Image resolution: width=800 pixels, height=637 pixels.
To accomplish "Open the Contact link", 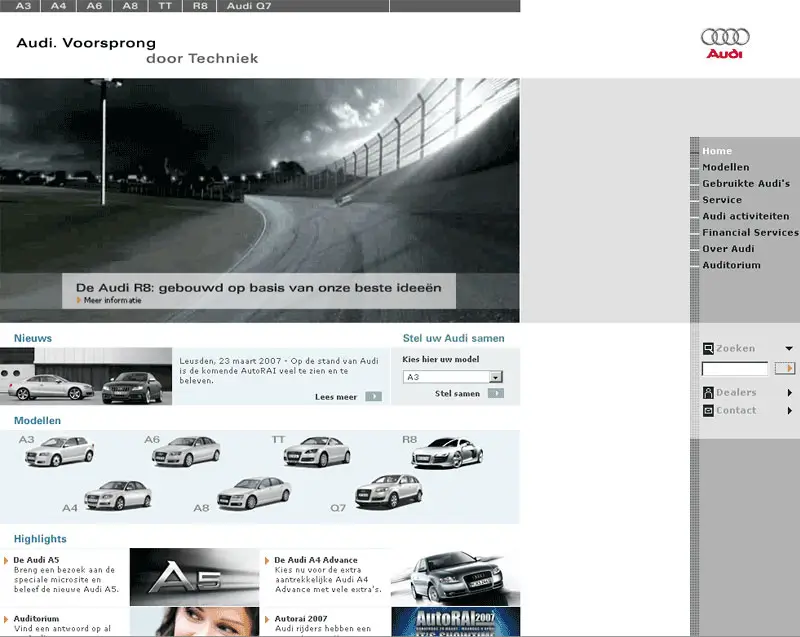I will tap(736, 411).
